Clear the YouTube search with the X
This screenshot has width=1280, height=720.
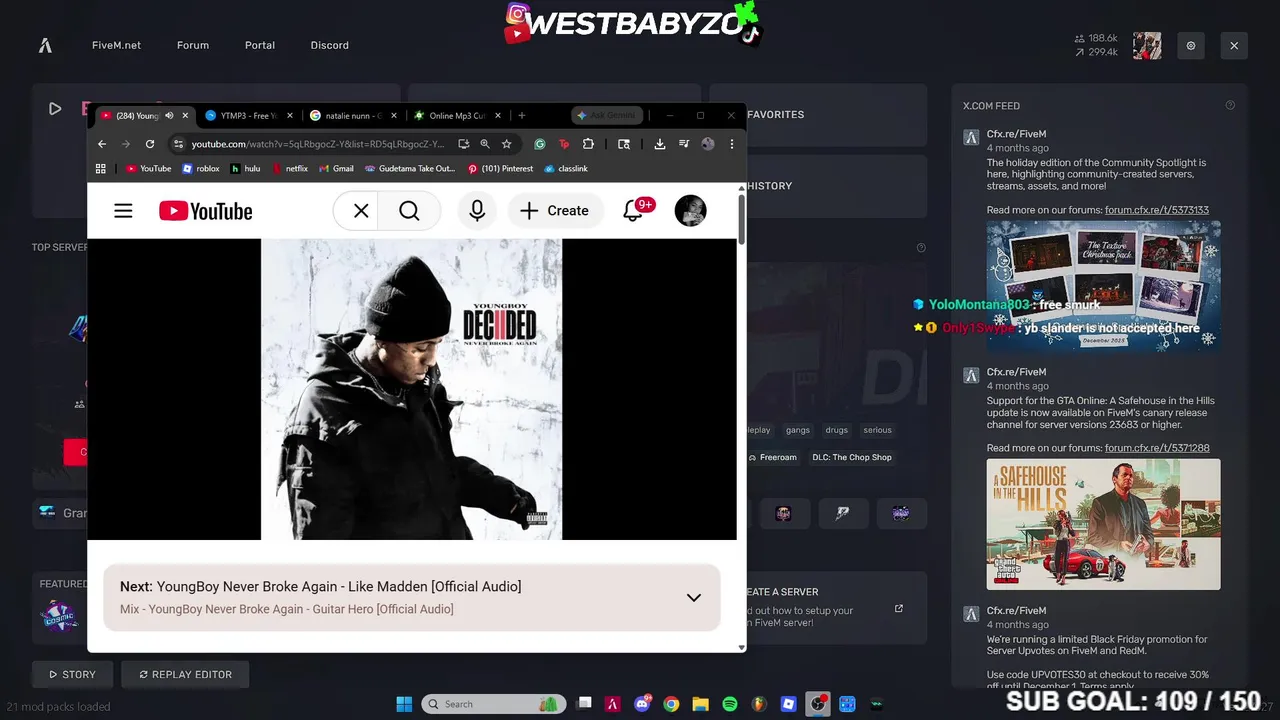tap(361, 211)
